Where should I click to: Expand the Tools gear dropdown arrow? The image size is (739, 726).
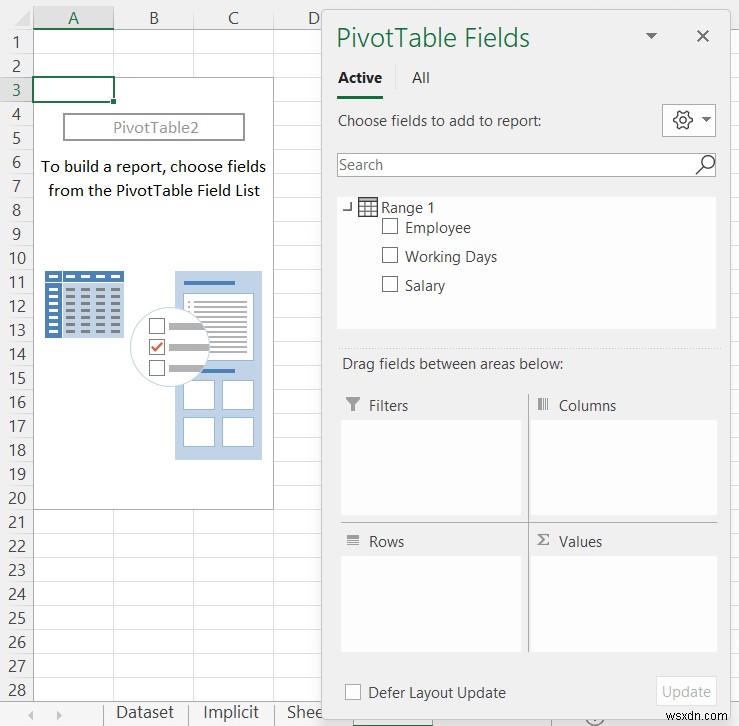click(x=707, y=121)
